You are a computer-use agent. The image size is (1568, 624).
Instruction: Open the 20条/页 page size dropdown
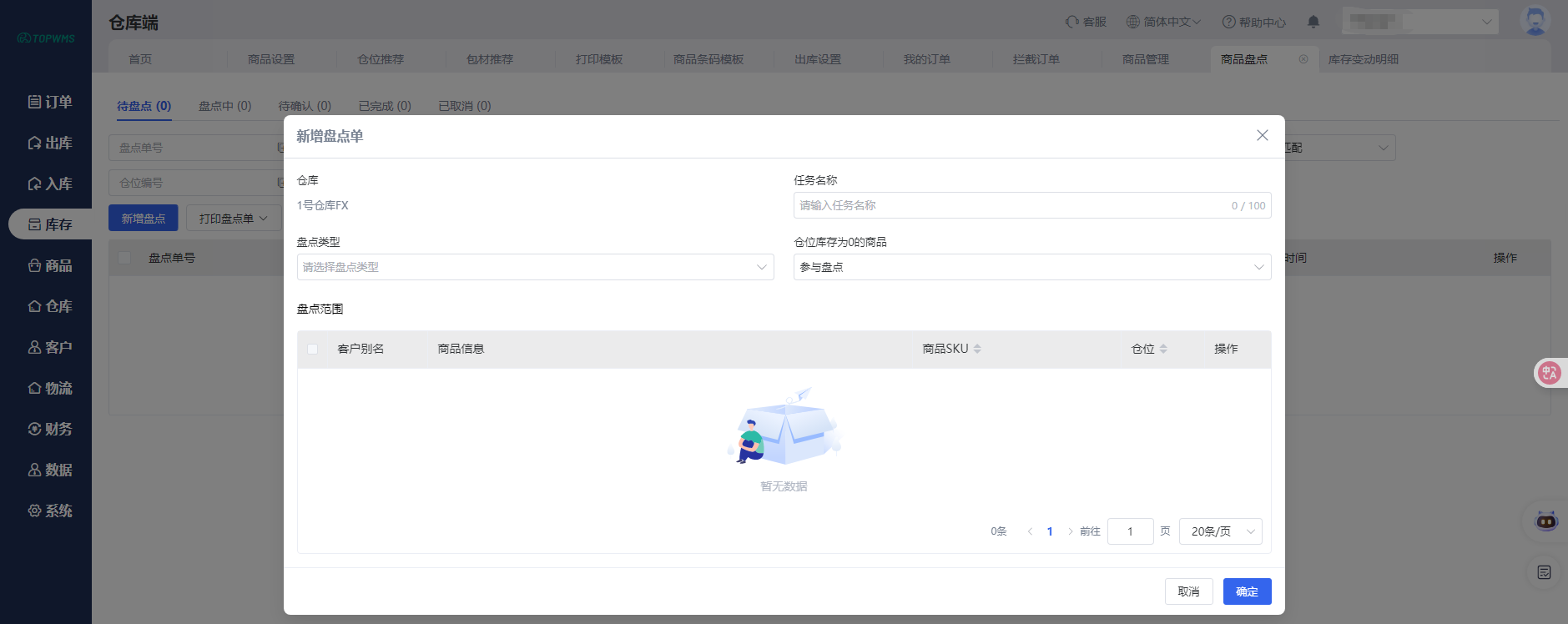click(x=1220, y=531)
